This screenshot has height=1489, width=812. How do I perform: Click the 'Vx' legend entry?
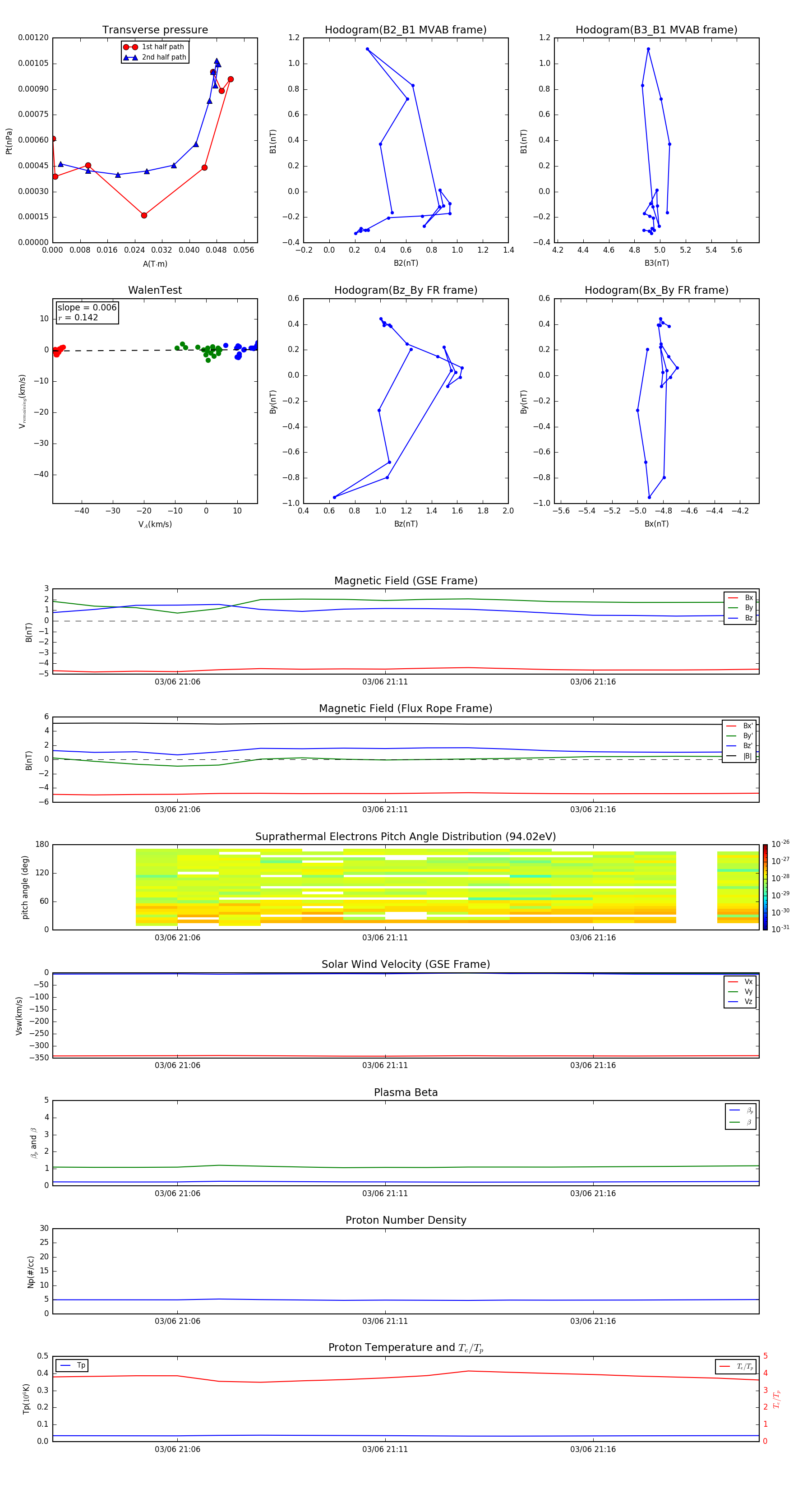point(741,981)
